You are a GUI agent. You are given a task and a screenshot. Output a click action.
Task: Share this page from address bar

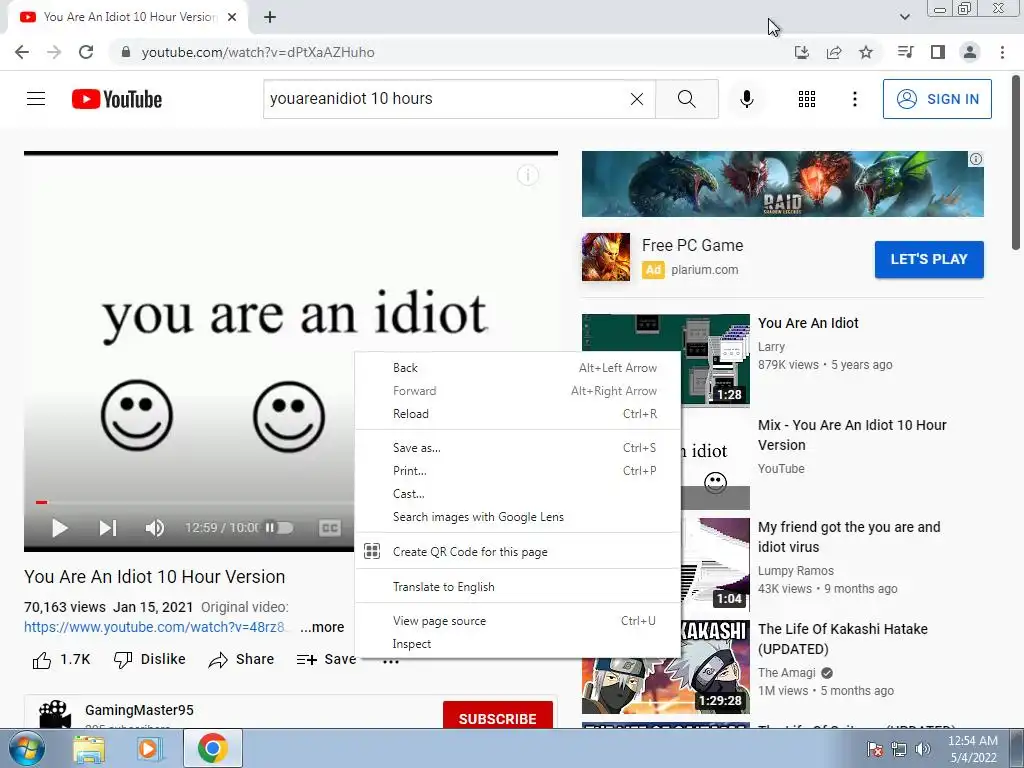833,52
